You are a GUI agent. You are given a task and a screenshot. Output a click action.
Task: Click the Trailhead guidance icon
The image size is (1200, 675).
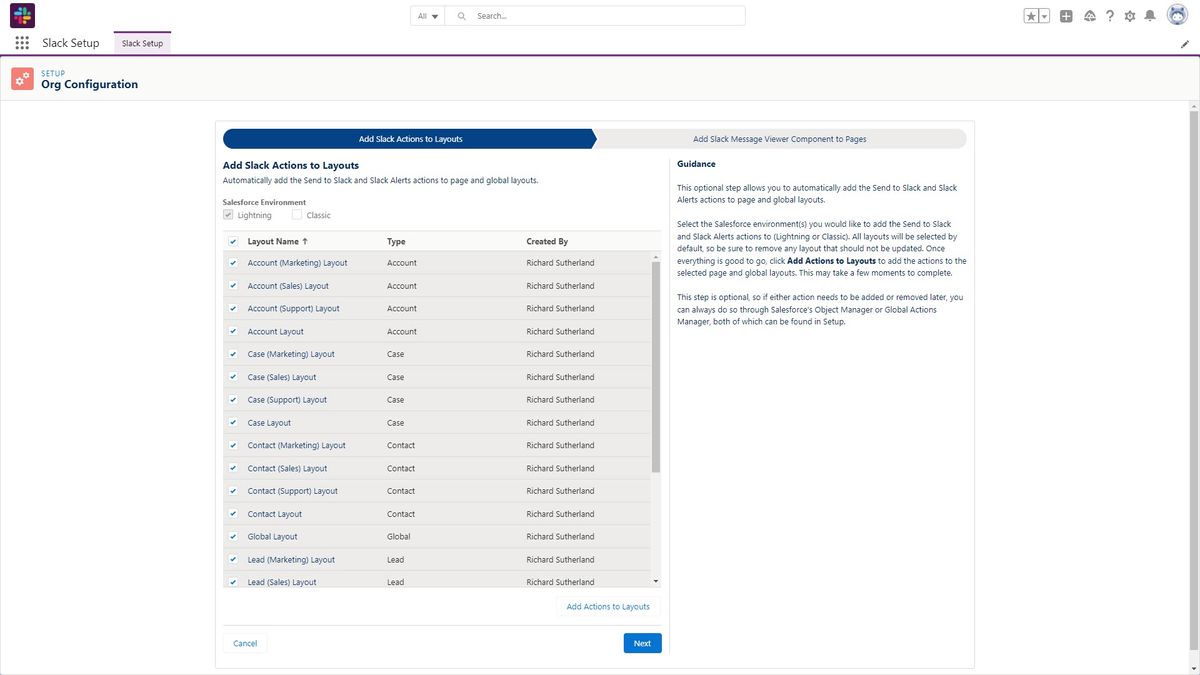pos(1089,15)
